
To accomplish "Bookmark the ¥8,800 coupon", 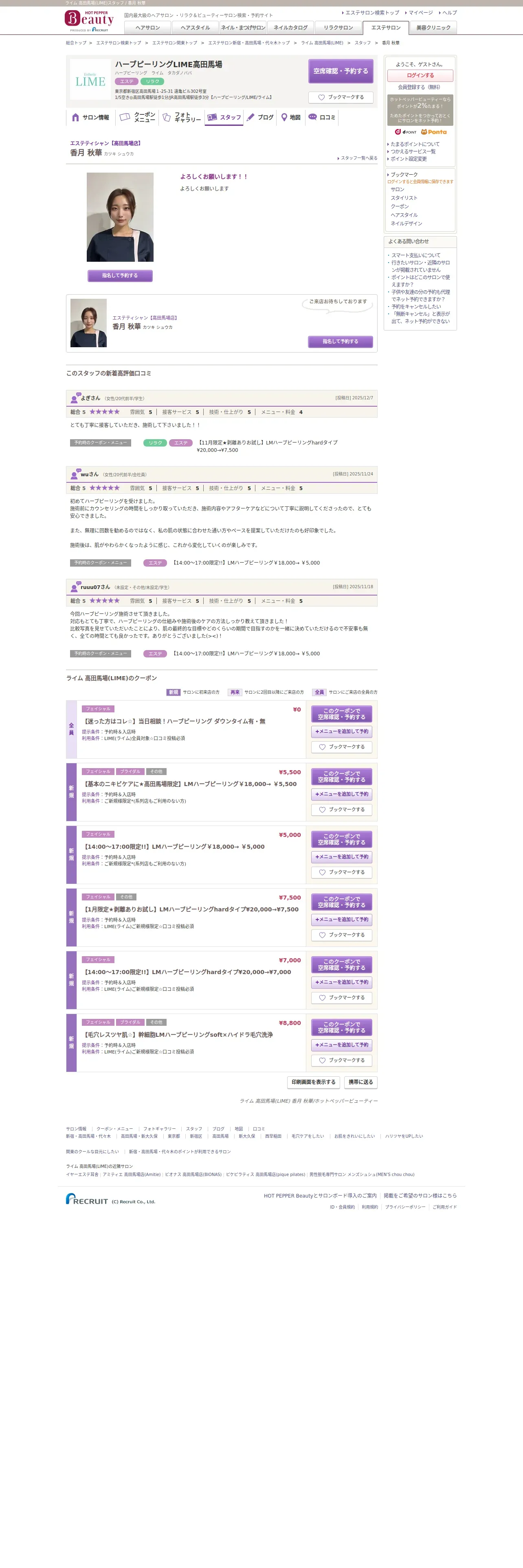I will [x=342, y=1060].
